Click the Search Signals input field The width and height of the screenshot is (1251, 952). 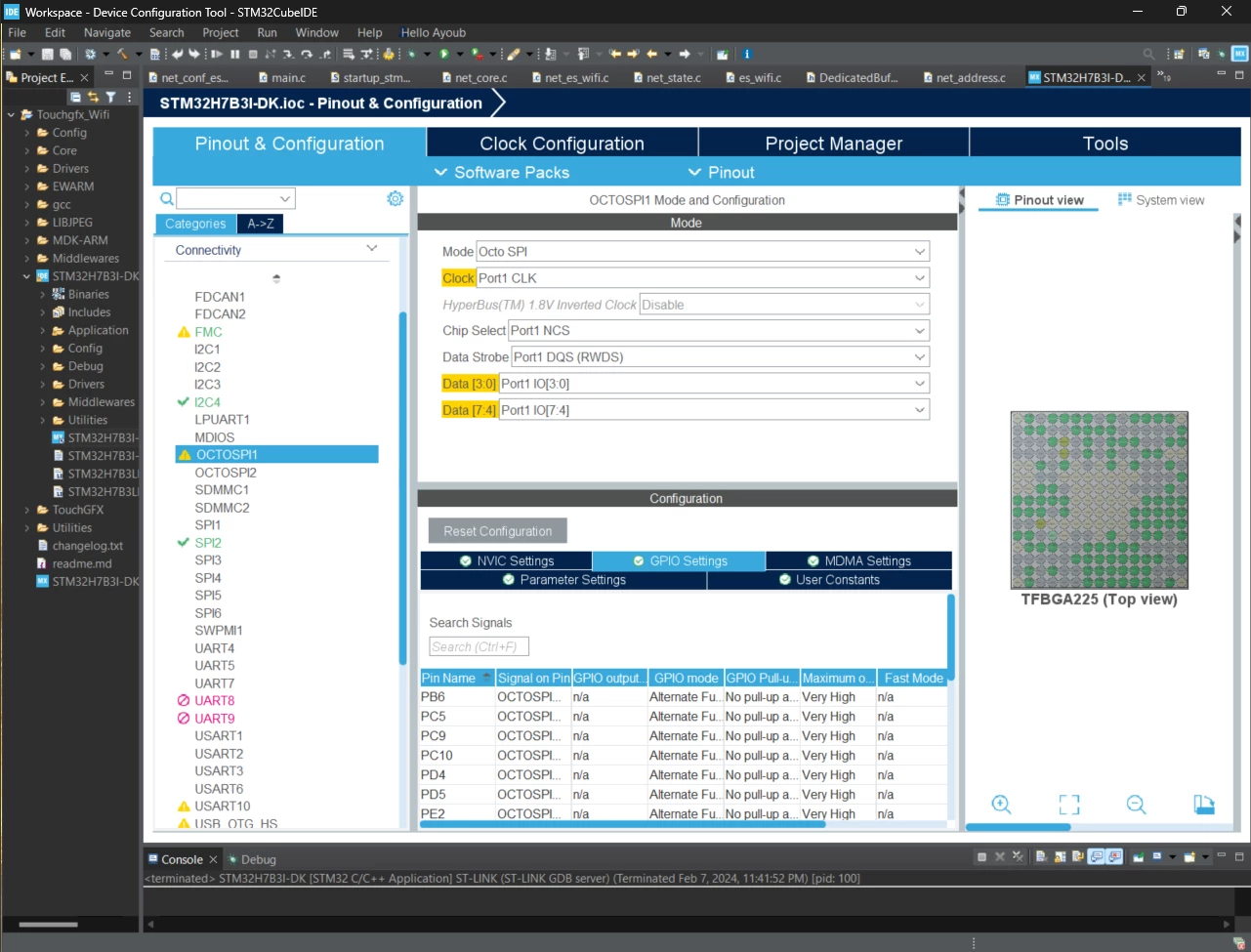(480, 646)
